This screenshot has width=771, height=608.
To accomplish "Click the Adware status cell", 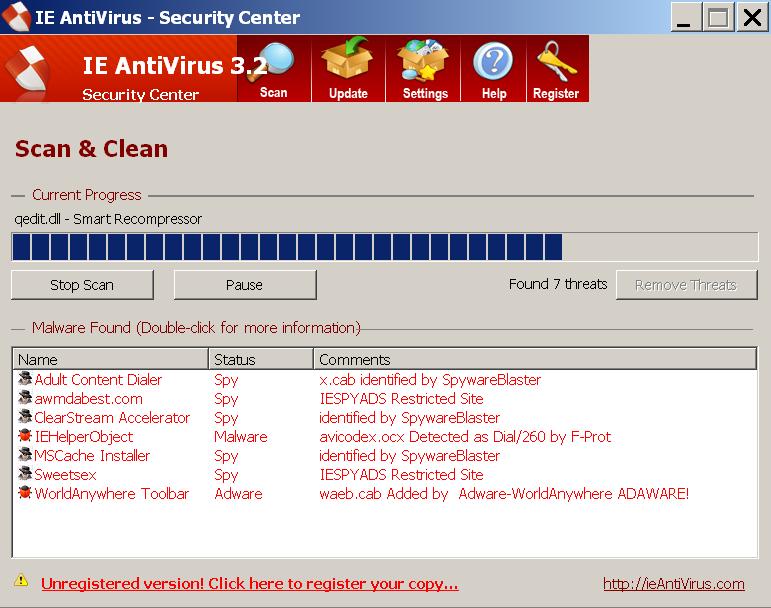I will [238, 493].
